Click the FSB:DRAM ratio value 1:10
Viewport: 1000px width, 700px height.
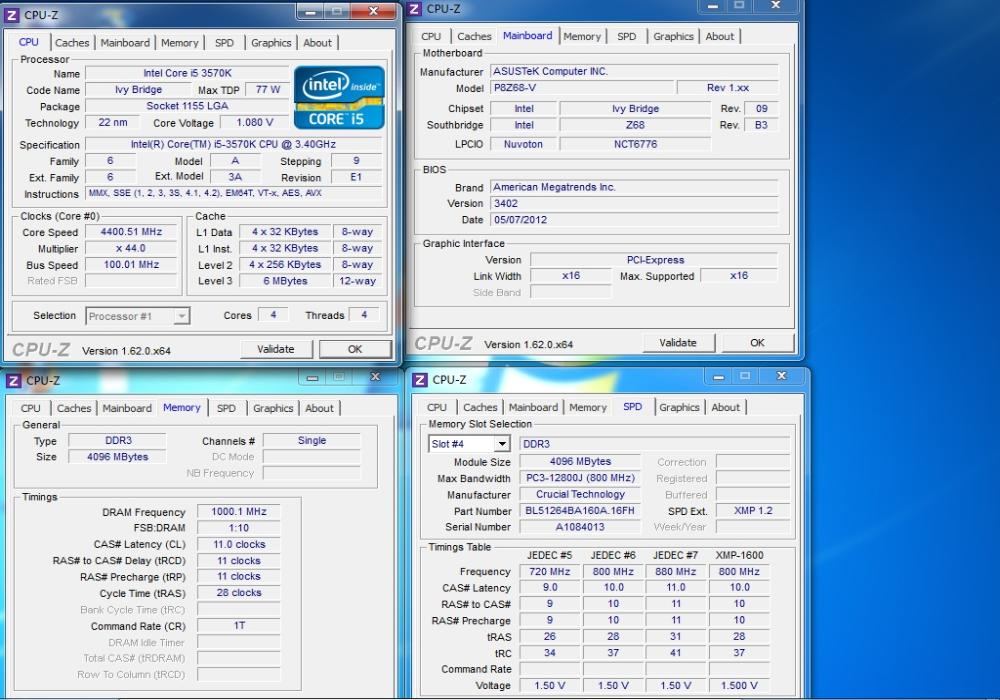[x=239, y=528]
